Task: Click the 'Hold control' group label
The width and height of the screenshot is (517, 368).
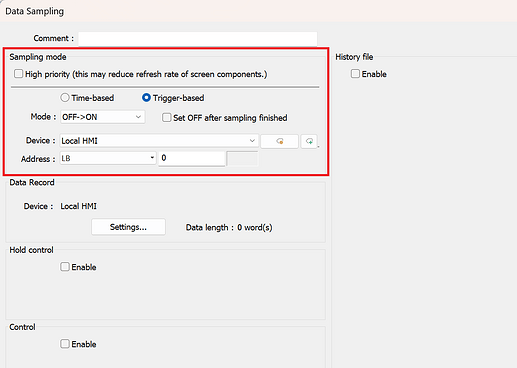Action: 31,250
